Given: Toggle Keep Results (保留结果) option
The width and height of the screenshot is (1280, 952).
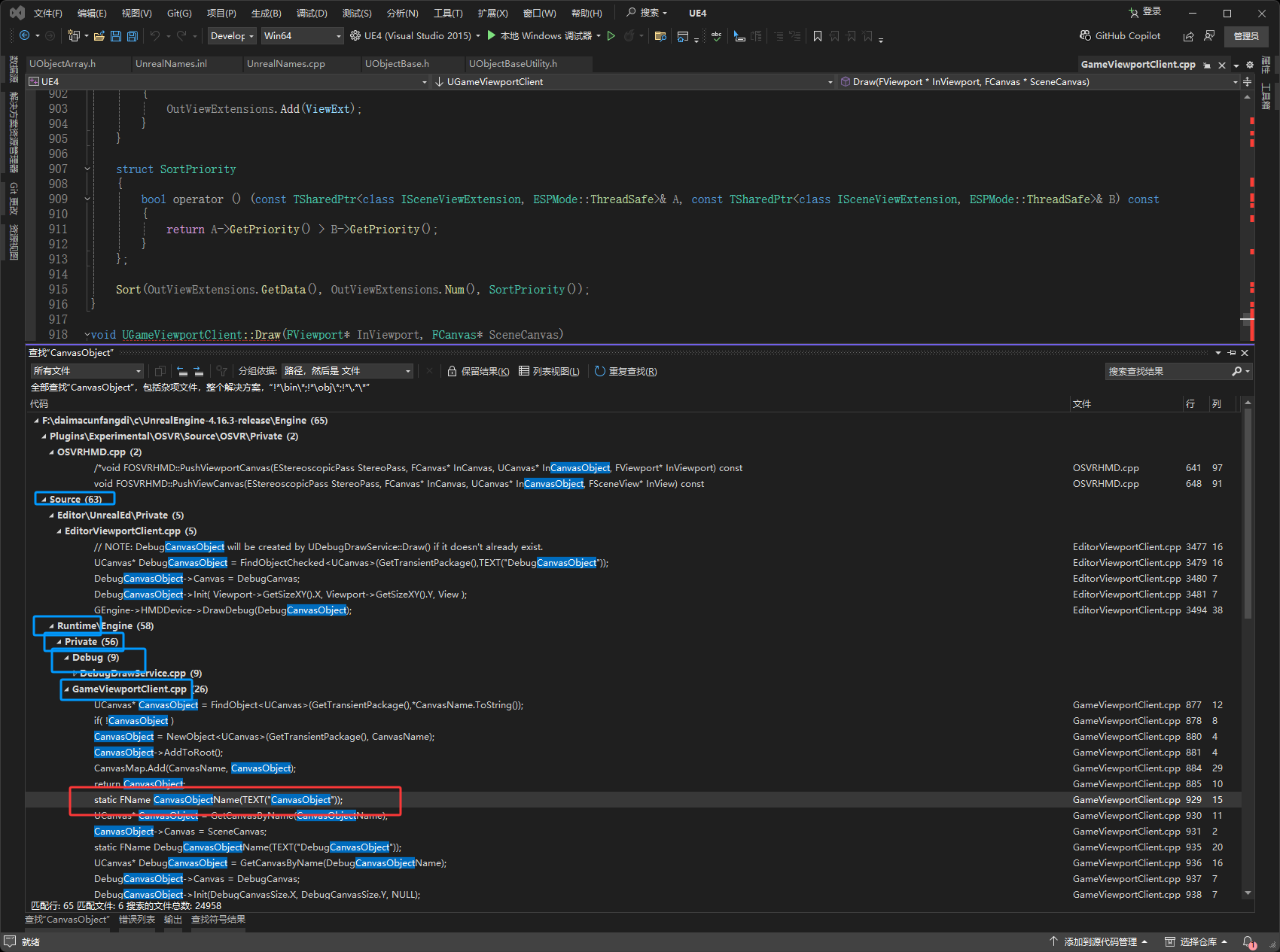Looking at the screenshot, I should (x=478, y=371).
